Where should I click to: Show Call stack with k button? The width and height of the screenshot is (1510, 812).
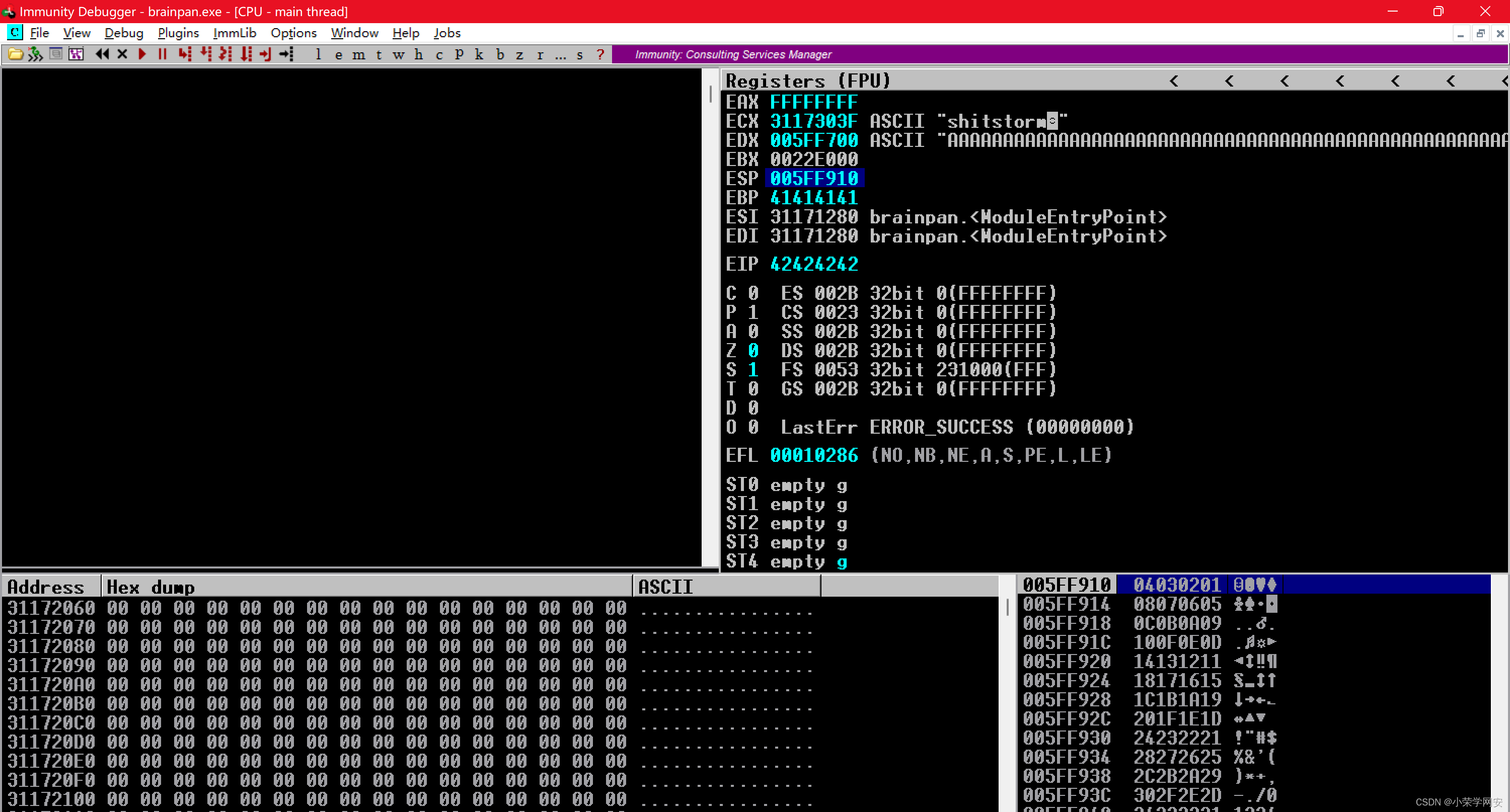(479, 54)
